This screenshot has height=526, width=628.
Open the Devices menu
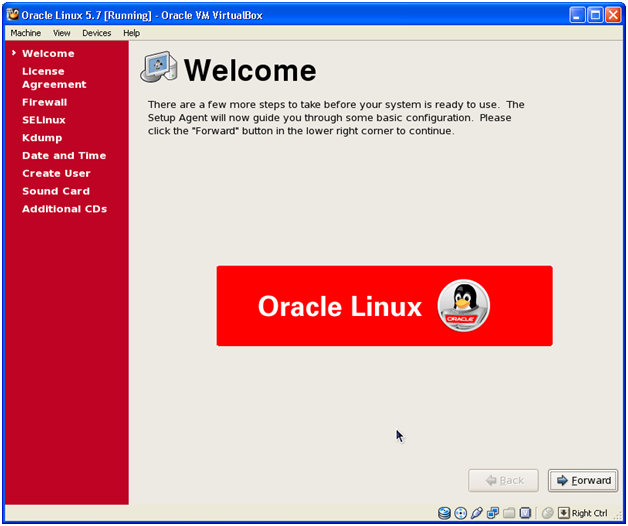[x=97, y=33]
